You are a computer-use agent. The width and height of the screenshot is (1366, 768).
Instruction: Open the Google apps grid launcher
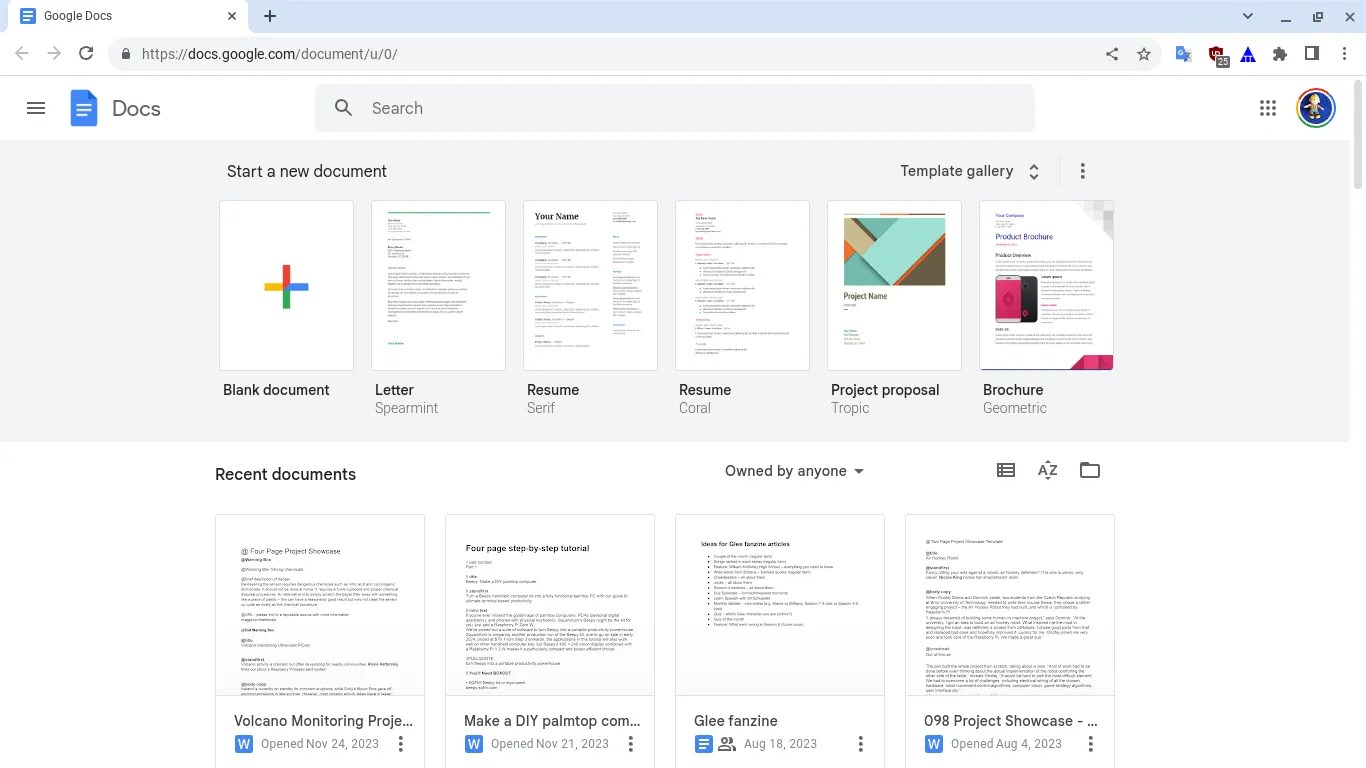(1267, 108)
